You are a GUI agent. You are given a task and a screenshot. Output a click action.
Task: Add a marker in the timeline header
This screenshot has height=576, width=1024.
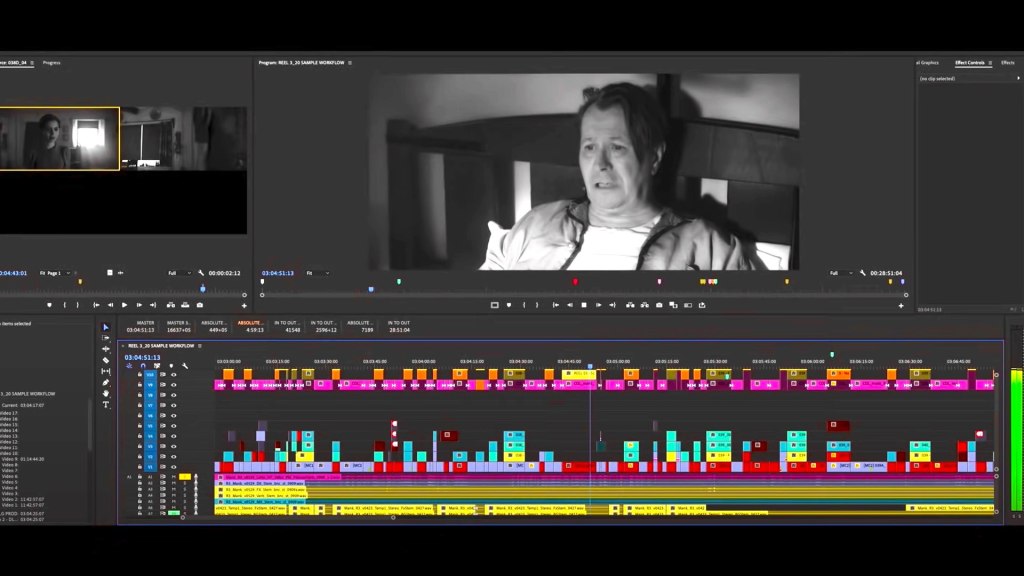(x=171, y=366)
